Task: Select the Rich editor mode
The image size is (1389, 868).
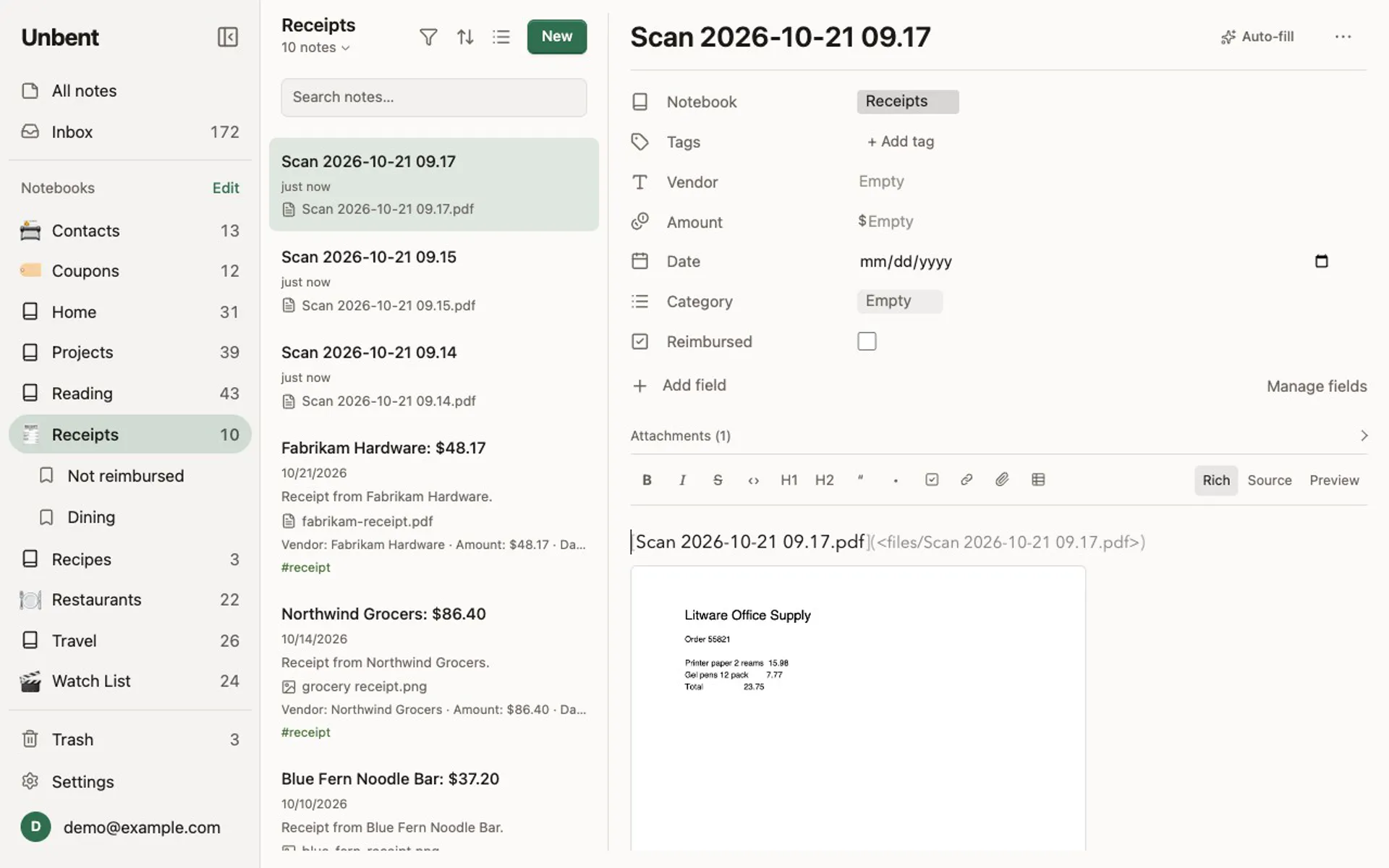Action: [1216, 480]
